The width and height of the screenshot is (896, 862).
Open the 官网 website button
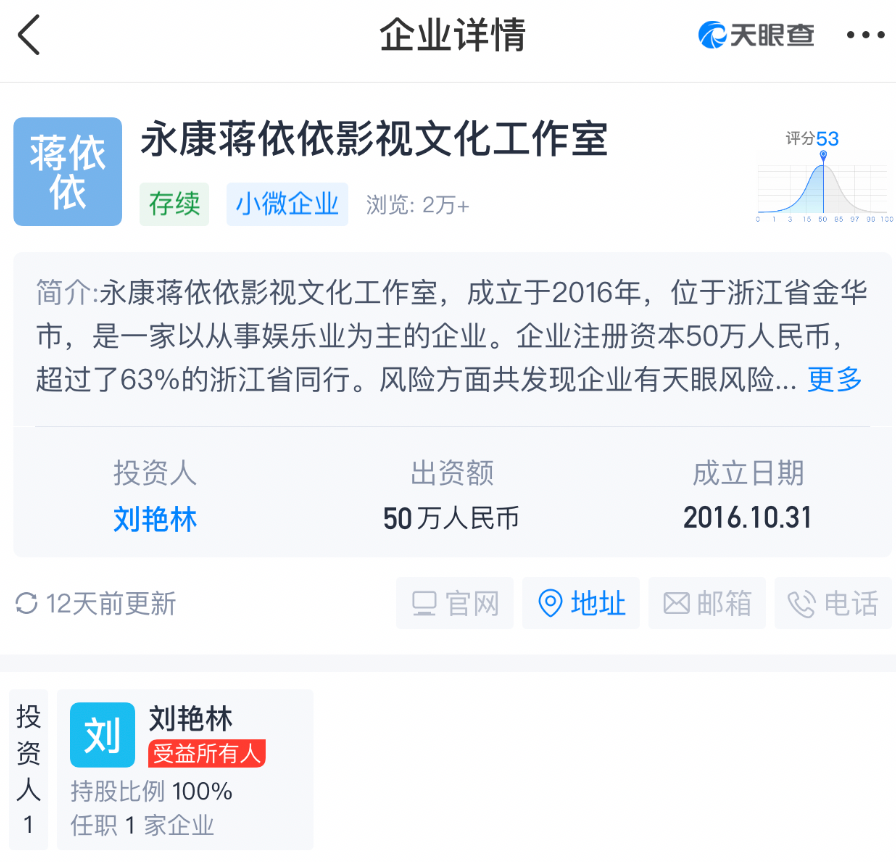point(455,603)
